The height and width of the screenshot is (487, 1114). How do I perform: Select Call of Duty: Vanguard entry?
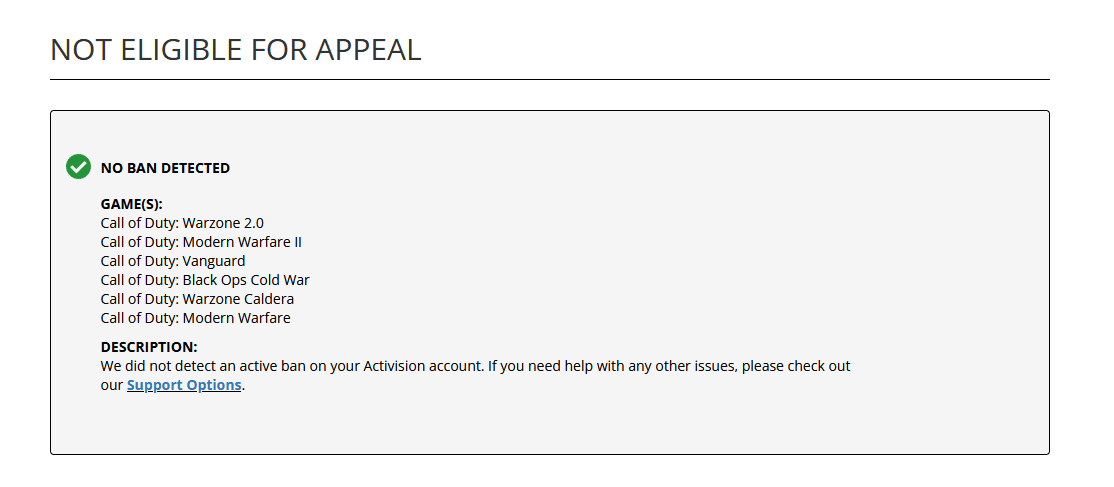tap(173, 261)
